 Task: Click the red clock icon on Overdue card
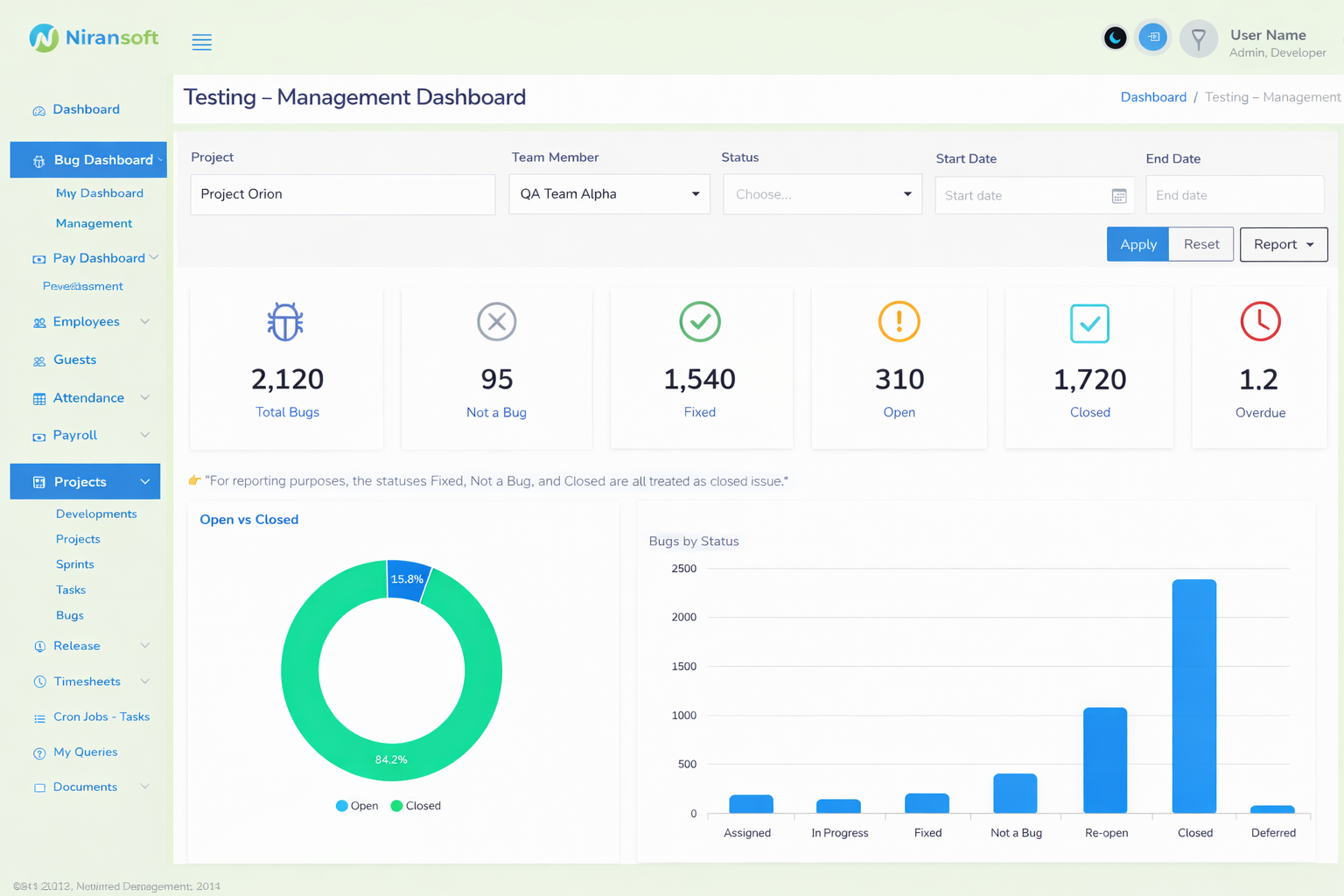pos(1260,322)
